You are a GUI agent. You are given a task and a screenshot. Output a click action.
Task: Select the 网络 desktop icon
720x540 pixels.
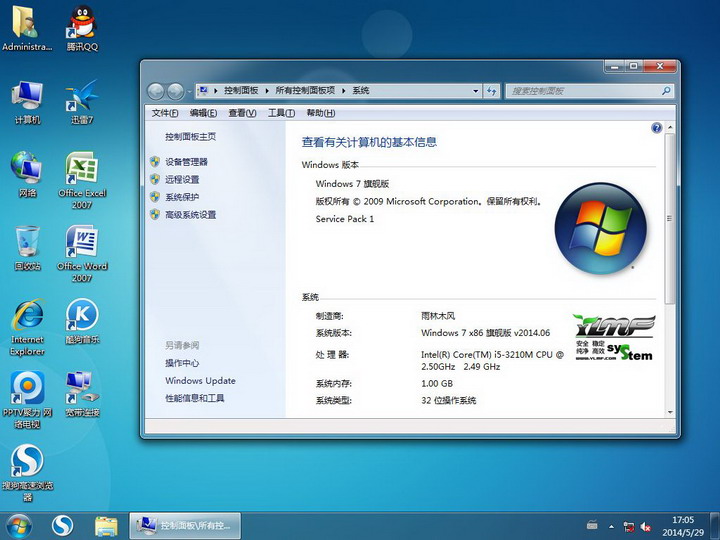pyautogui.click(x=27, y=174)
